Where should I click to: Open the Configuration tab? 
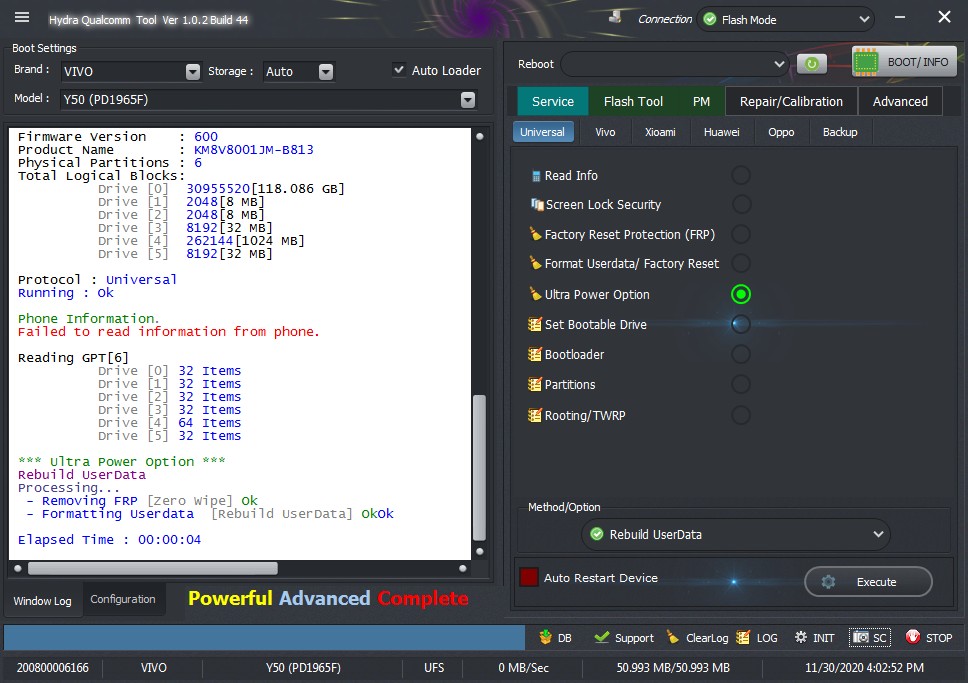(x=123, y=599)
